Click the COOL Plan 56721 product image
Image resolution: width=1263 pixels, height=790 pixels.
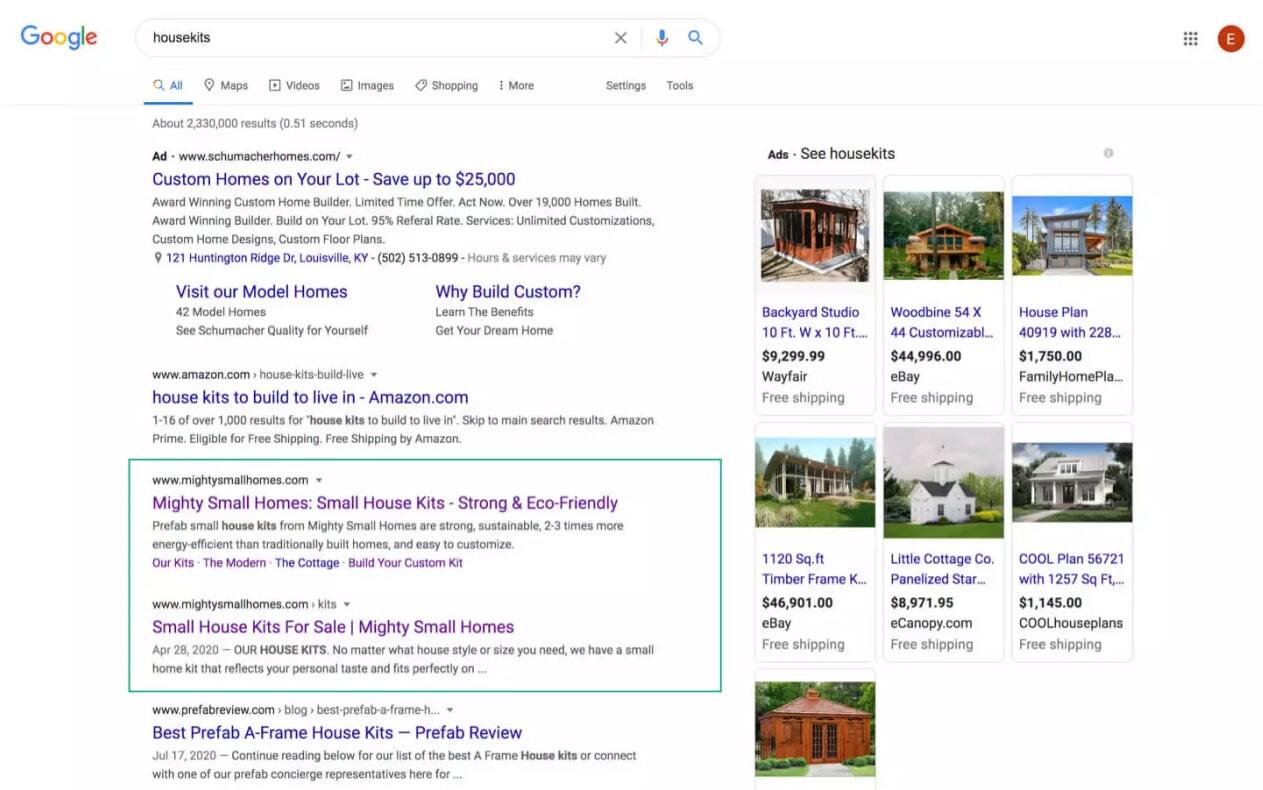(1072, 483)
